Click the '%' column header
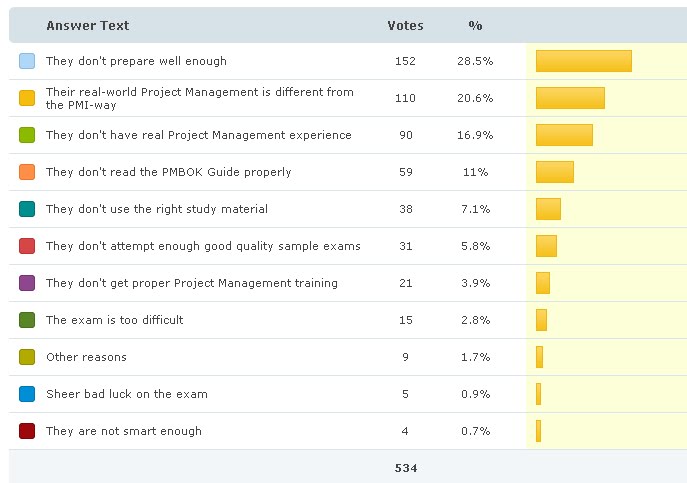This screenshot has width=687, height=483. [x=475, y=26]
